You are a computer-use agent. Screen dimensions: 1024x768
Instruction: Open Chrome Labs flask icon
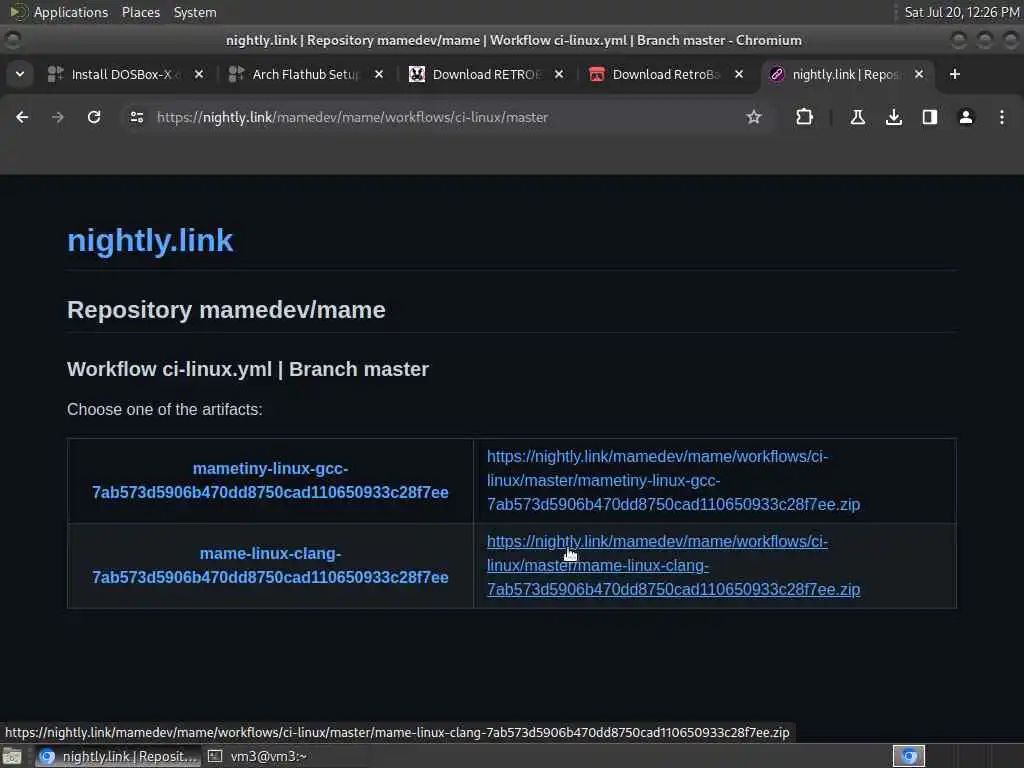[x=857, y=117]
